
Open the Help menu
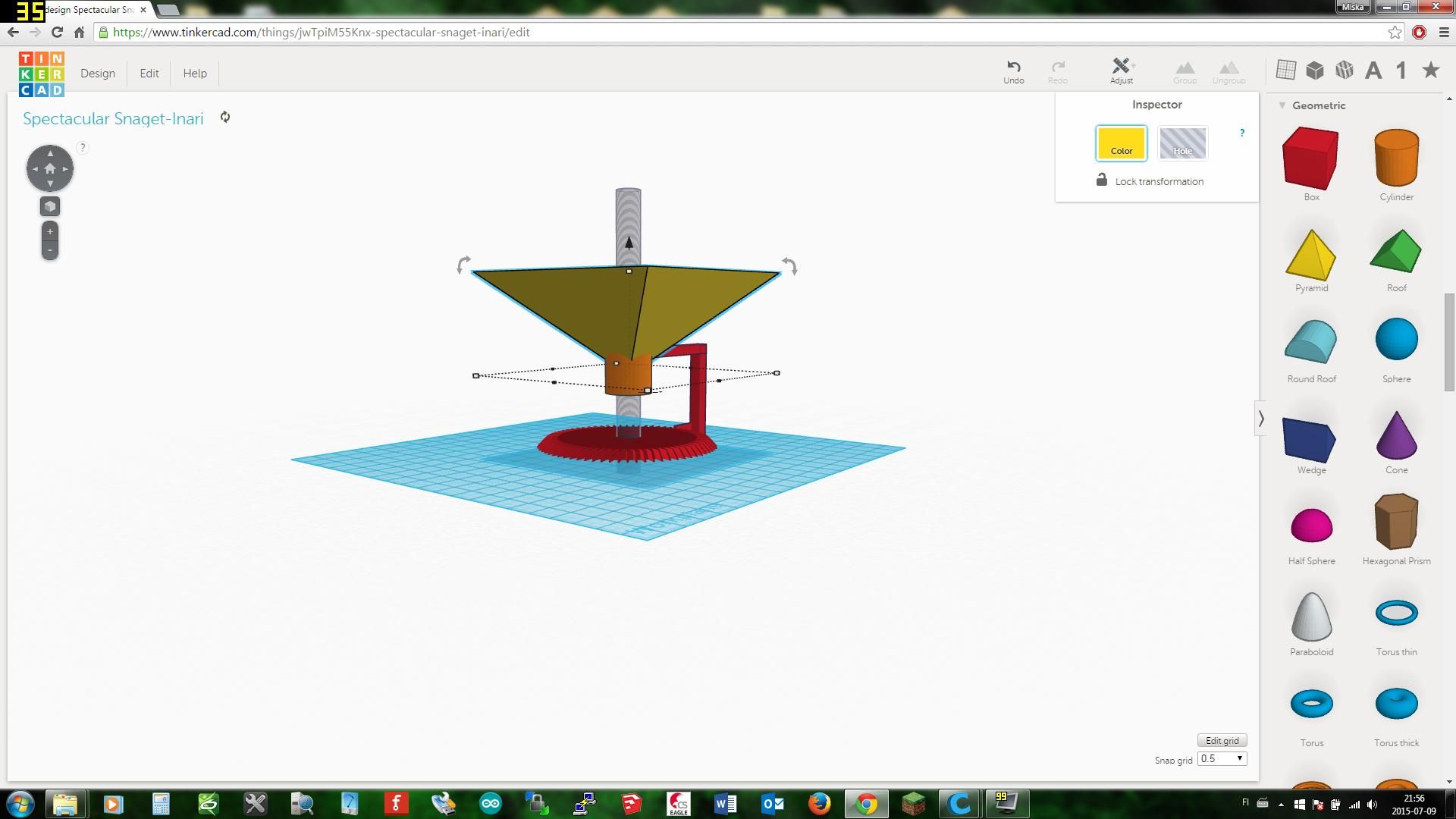click(x=194, y=73)
